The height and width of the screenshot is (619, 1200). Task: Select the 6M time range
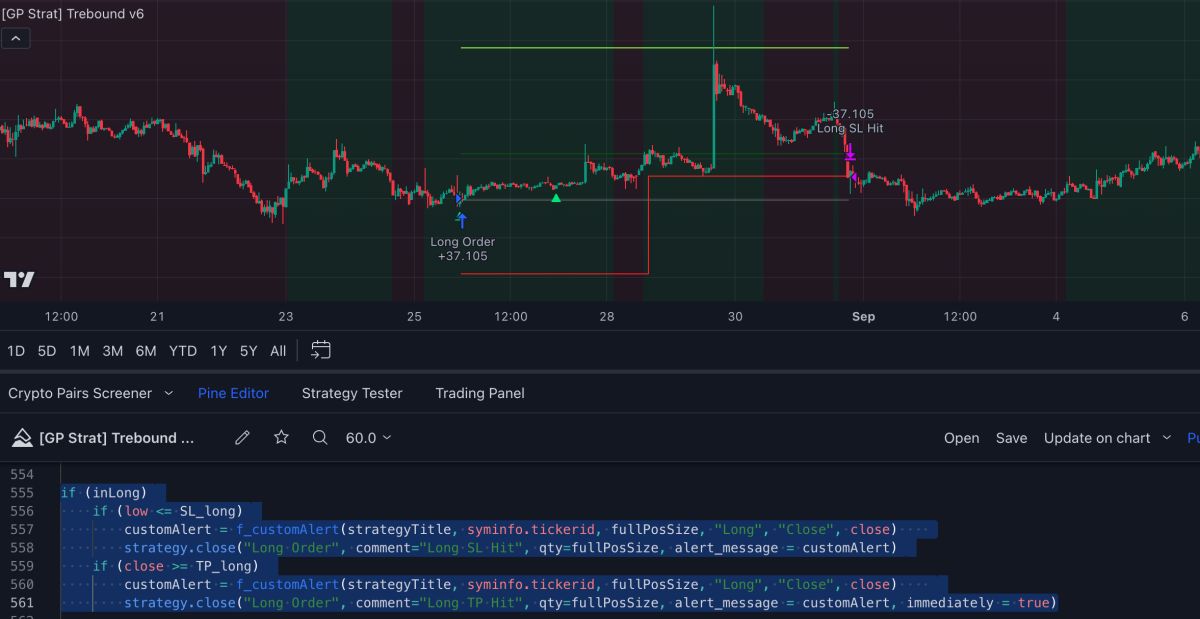146,351
